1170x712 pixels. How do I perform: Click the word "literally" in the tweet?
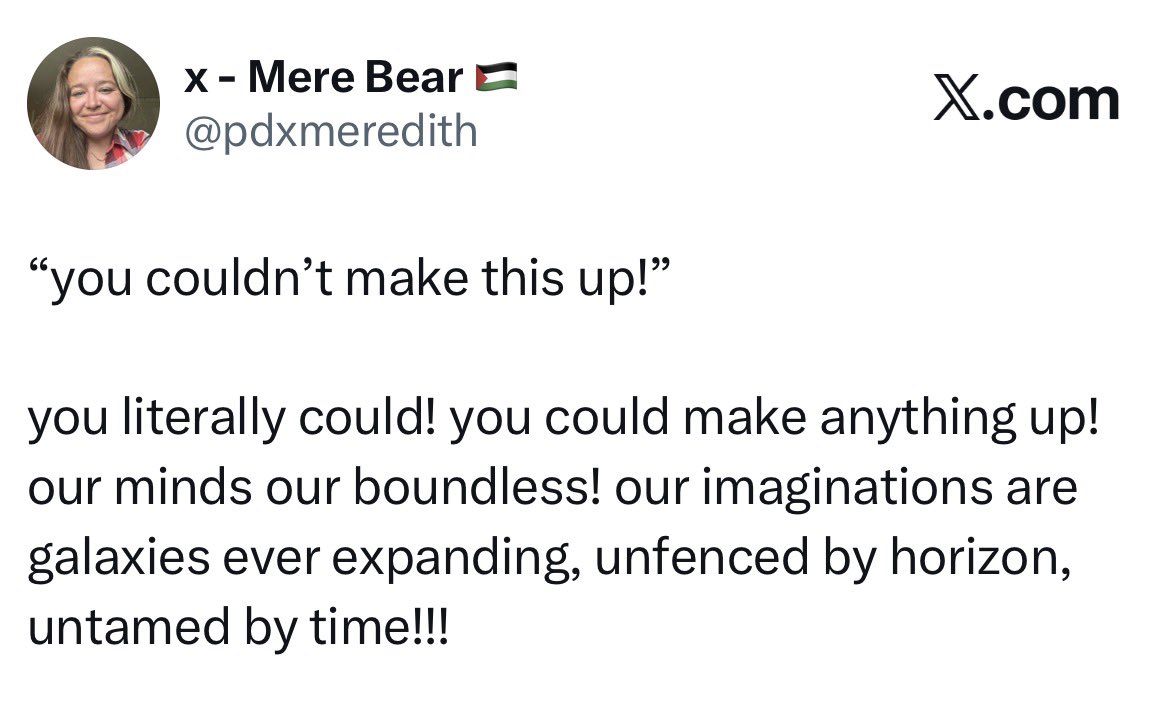click(x=204, y=417)
